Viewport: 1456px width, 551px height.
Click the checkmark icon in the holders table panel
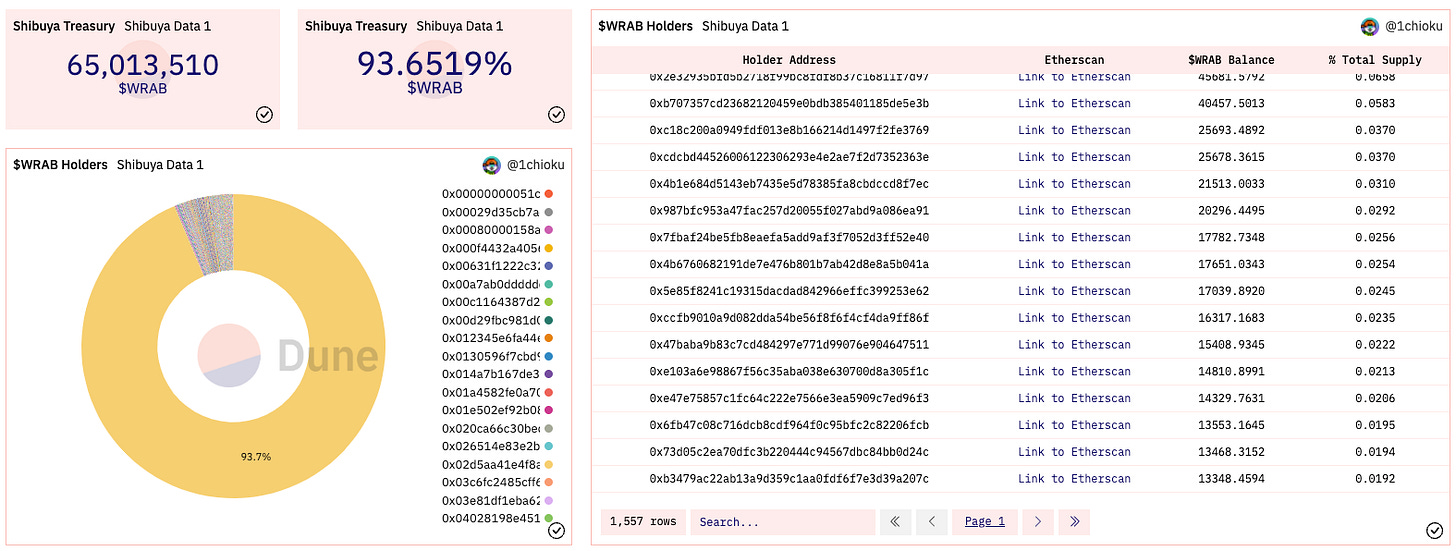tap(1434, 531)
